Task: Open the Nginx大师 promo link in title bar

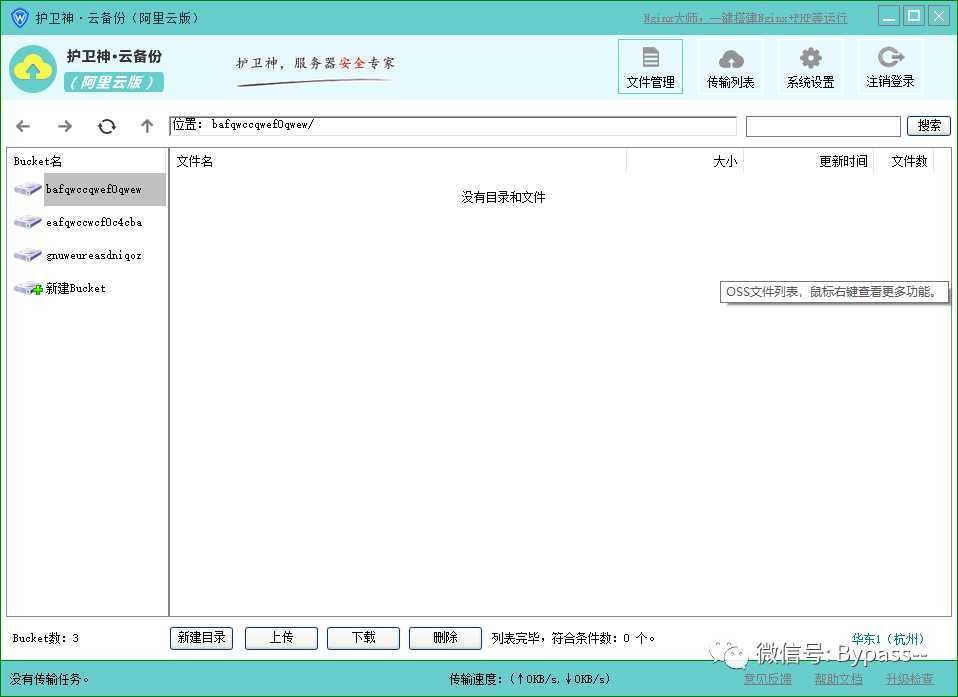Action: [x=745, y=18]
